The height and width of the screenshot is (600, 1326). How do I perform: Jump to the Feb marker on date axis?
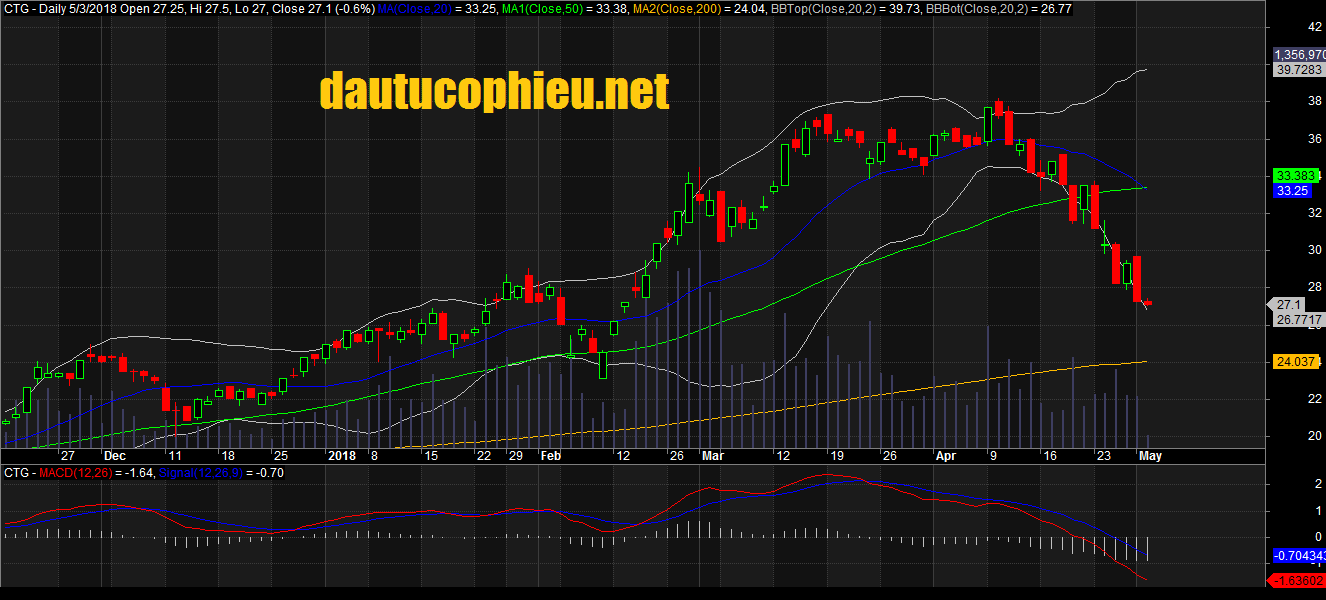point(551,455)
